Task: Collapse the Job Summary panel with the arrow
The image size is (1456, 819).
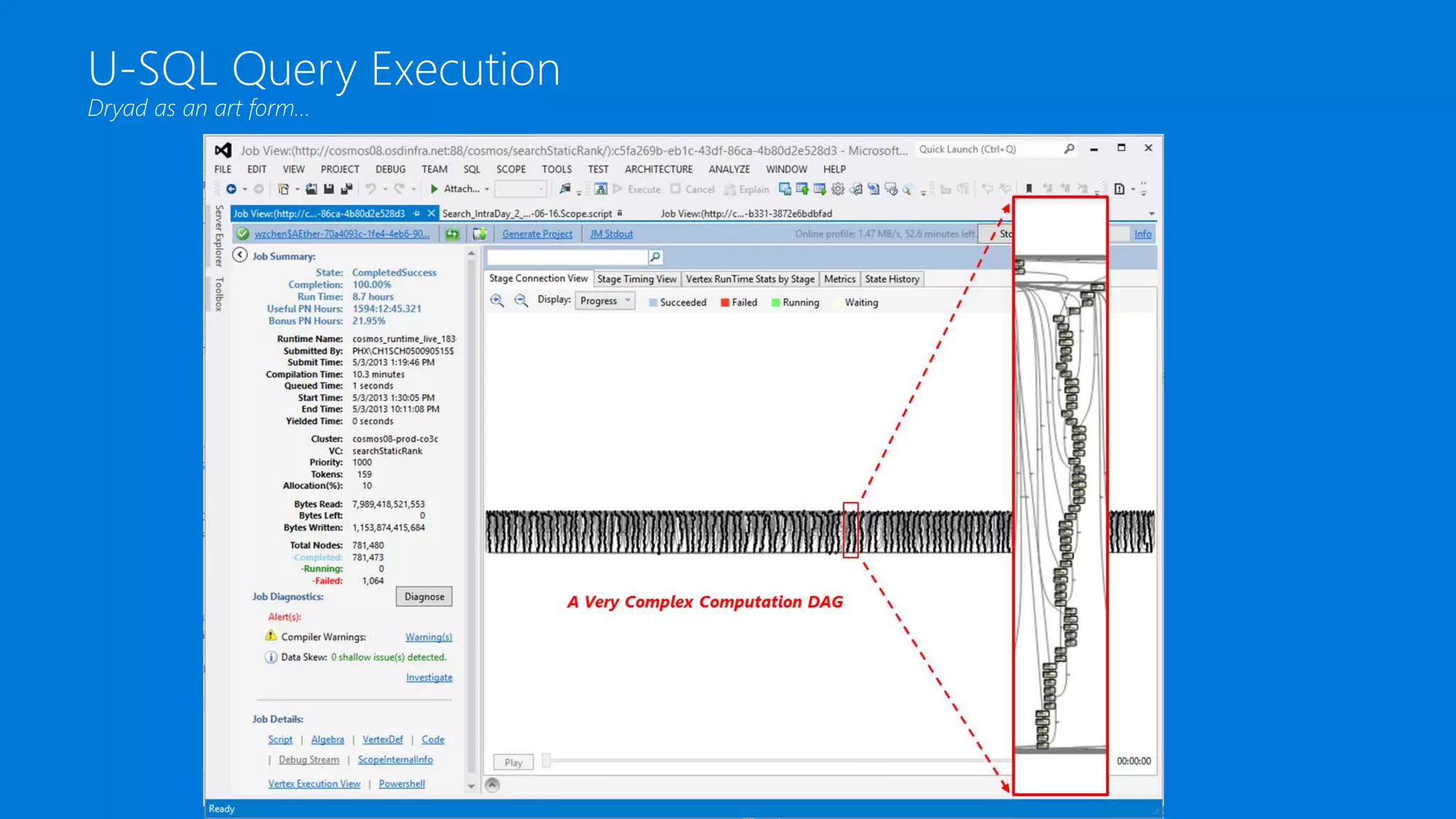Action: 240,255
